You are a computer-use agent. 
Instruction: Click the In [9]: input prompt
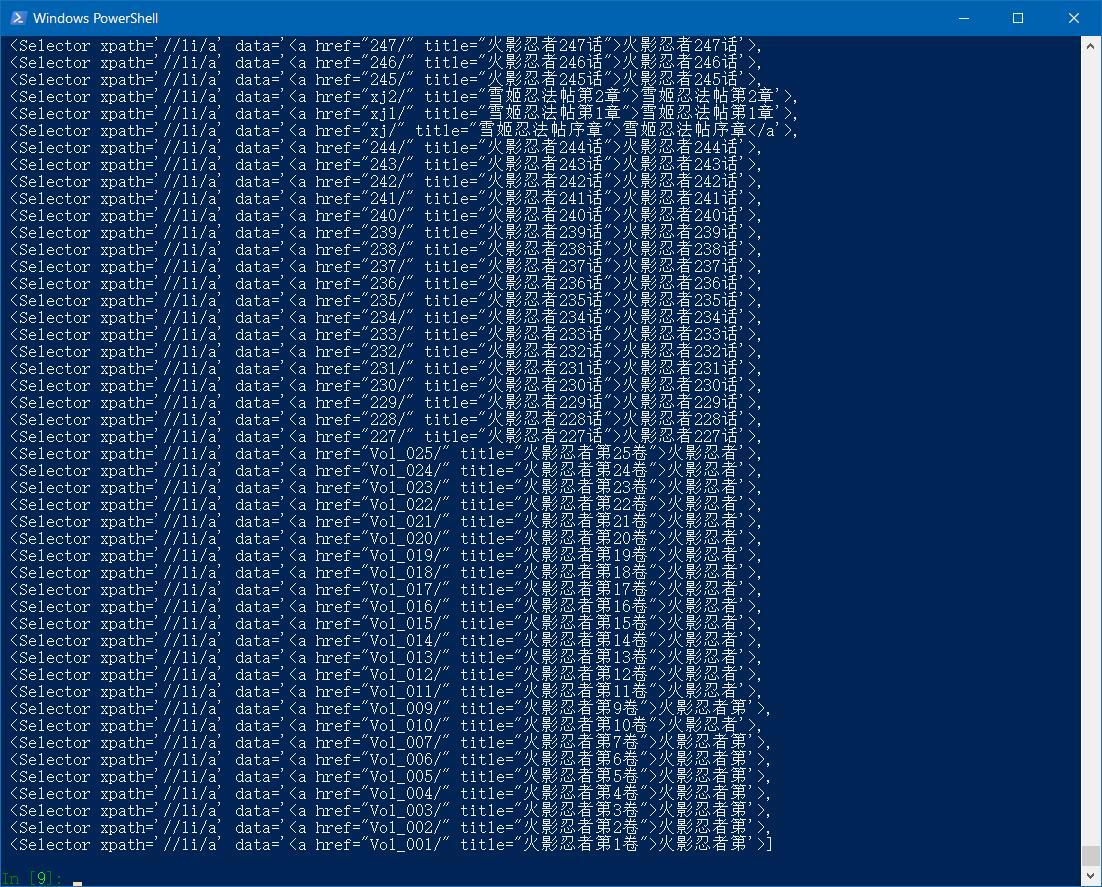coord(32,878)
